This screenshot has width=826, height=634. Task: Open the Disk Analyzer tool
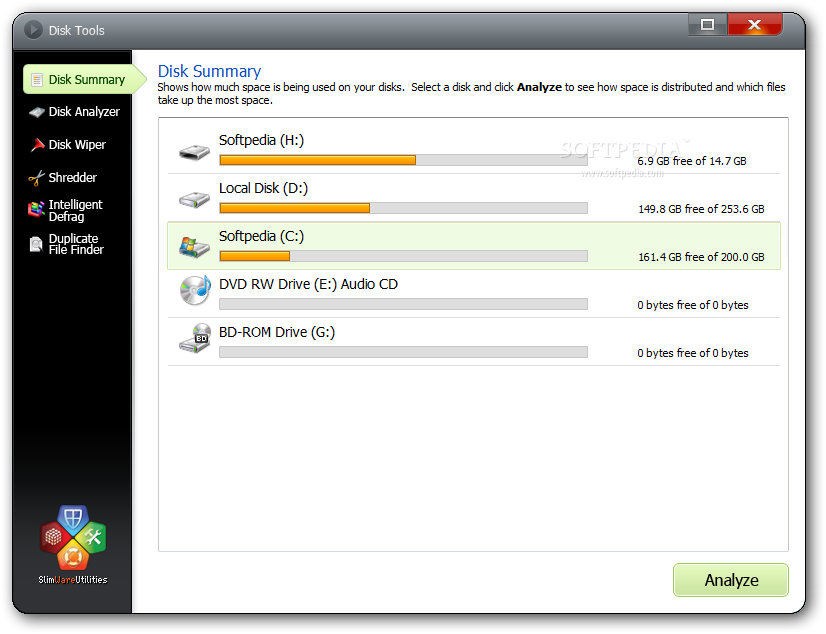pos(74,112)
